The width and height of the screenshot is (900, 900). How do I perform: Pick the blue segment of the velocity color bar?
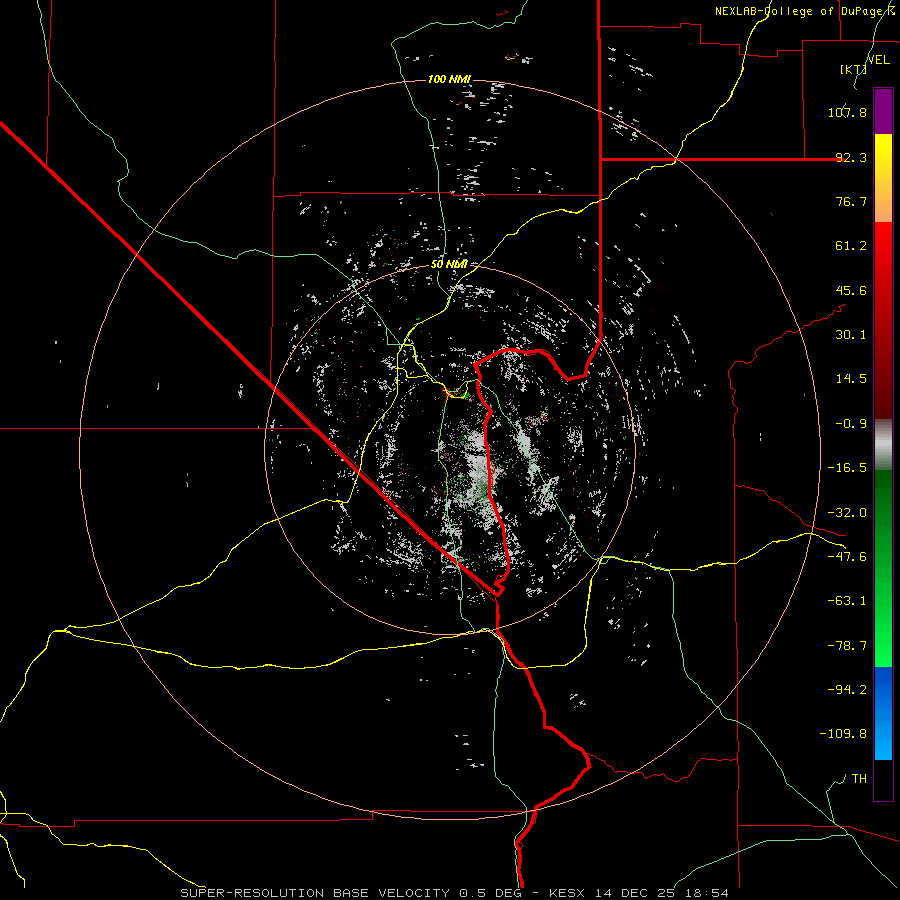(883, 713)
